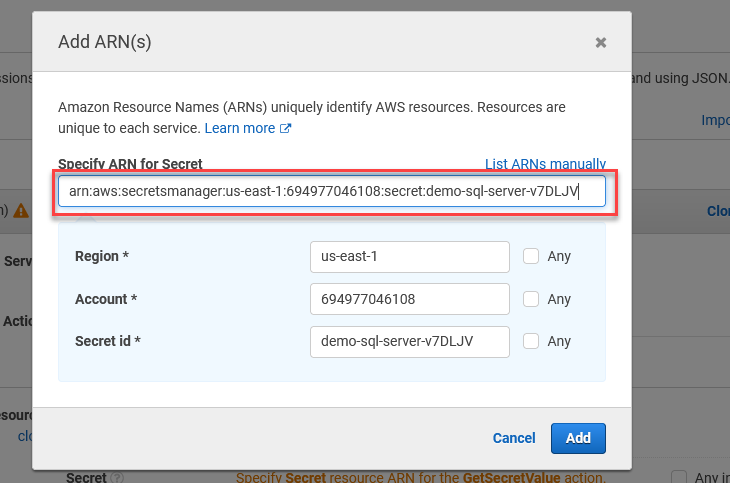The height and width of the screenshot is (483, 730).
Task: Edit the Account number field
Action: (x=410, y=299)
